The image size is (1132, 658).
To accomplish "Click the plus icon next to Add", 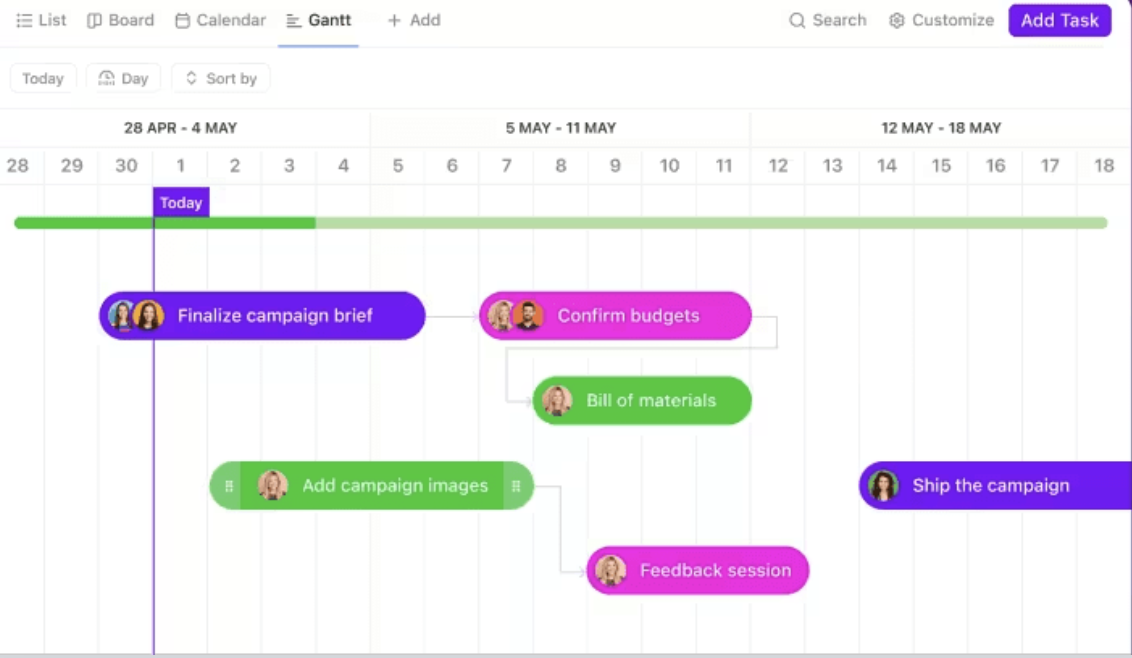I will [394, 20].
